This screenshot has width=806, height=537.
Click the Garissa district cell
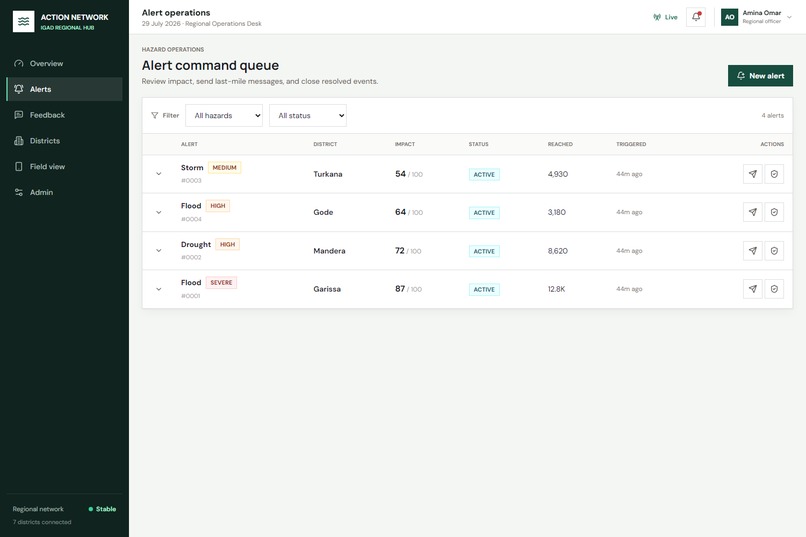[327, 289]
